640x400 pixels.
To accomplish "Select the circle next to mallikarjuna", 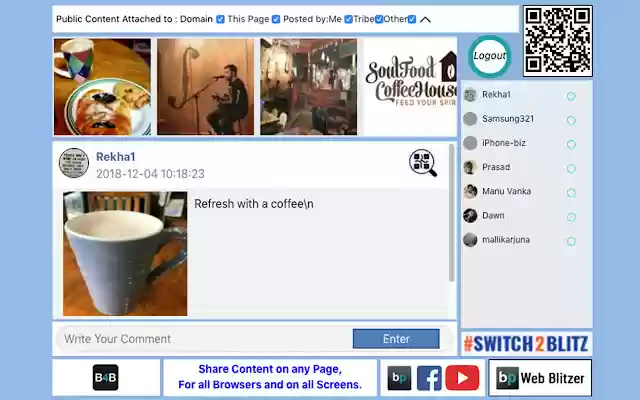I will [571, 241].
